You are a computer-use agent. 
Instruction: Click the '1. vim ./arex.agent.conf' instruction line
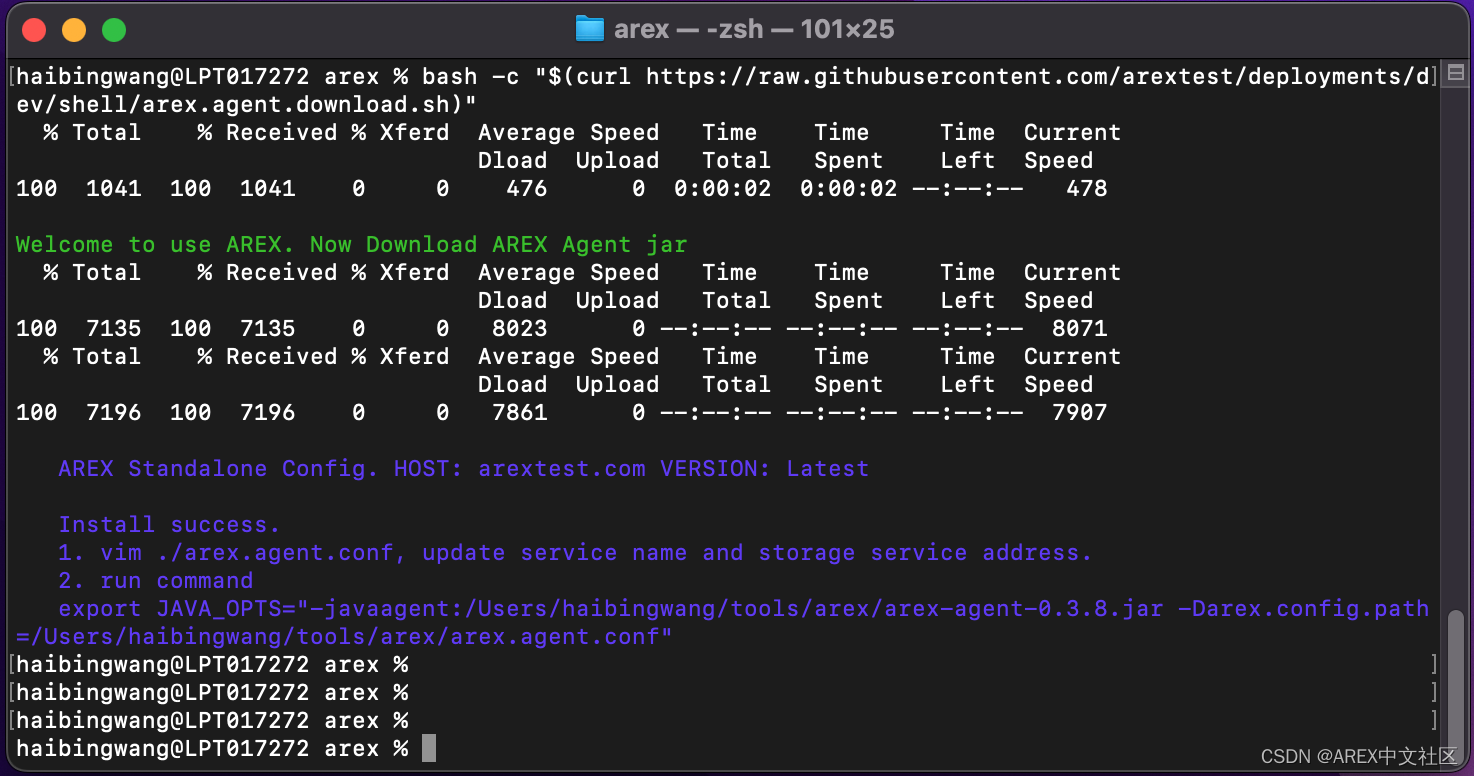[575, 553]
